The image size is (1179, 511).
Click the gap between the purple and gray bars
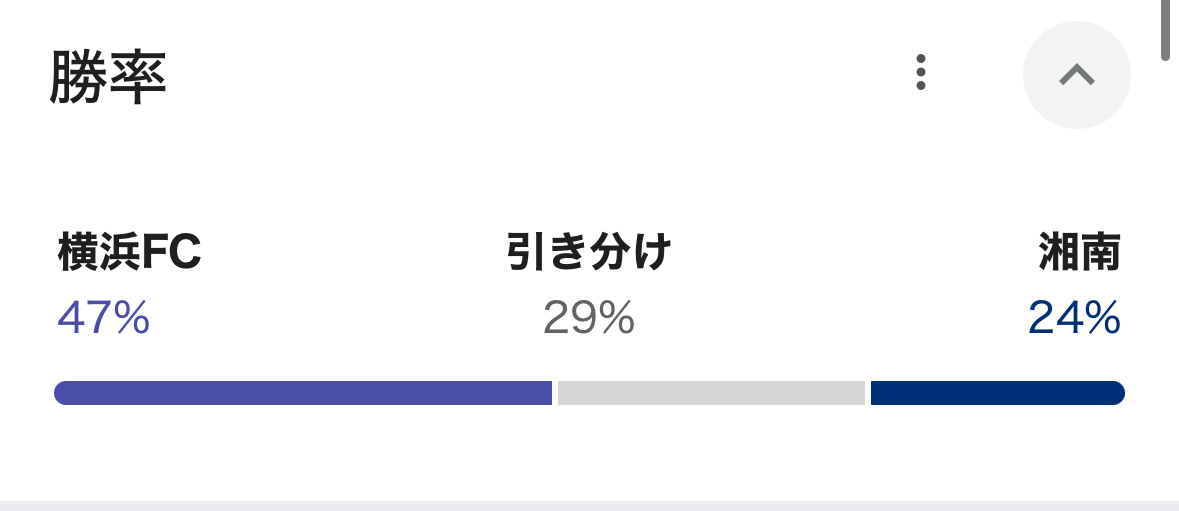(x=555, y=393)
